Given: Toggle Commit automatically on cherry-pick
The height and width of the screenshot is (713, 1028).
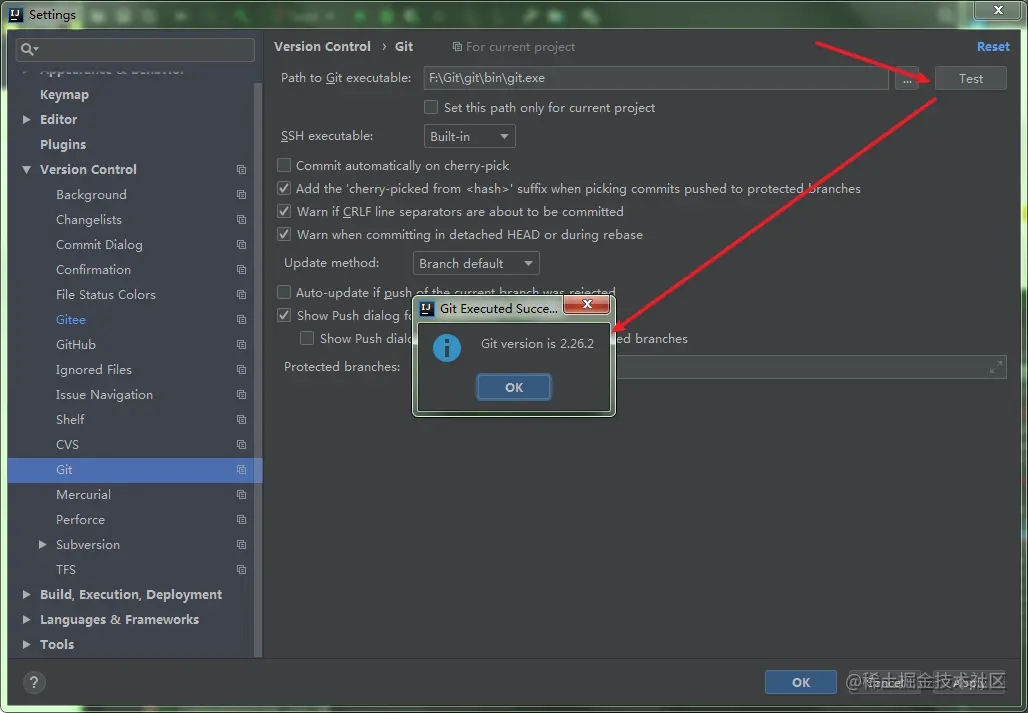Looking at the screenshot, I should tap(284, 165).
